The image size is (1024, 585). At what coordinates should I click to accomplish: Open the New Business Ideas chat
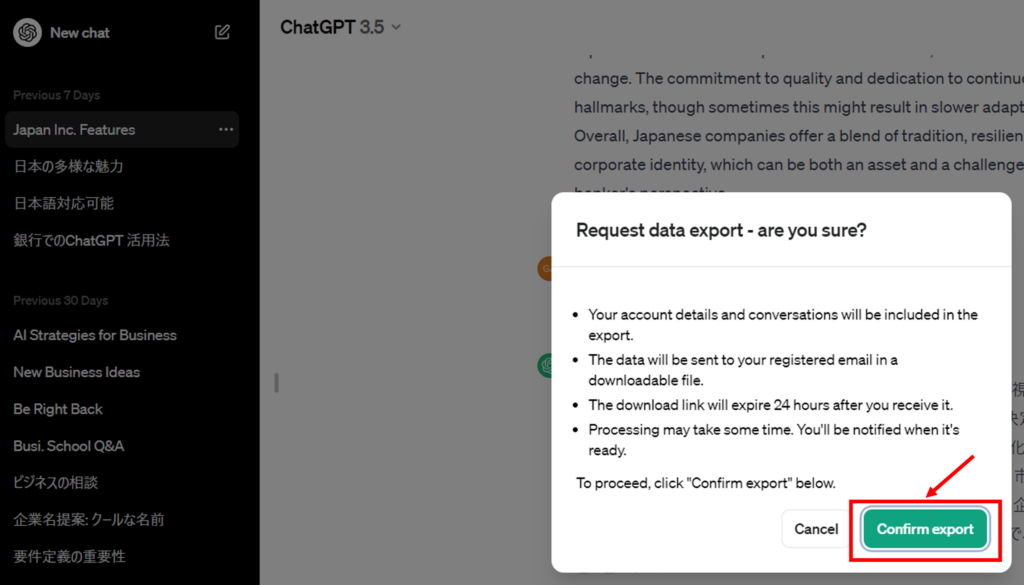tap(76, 372)
